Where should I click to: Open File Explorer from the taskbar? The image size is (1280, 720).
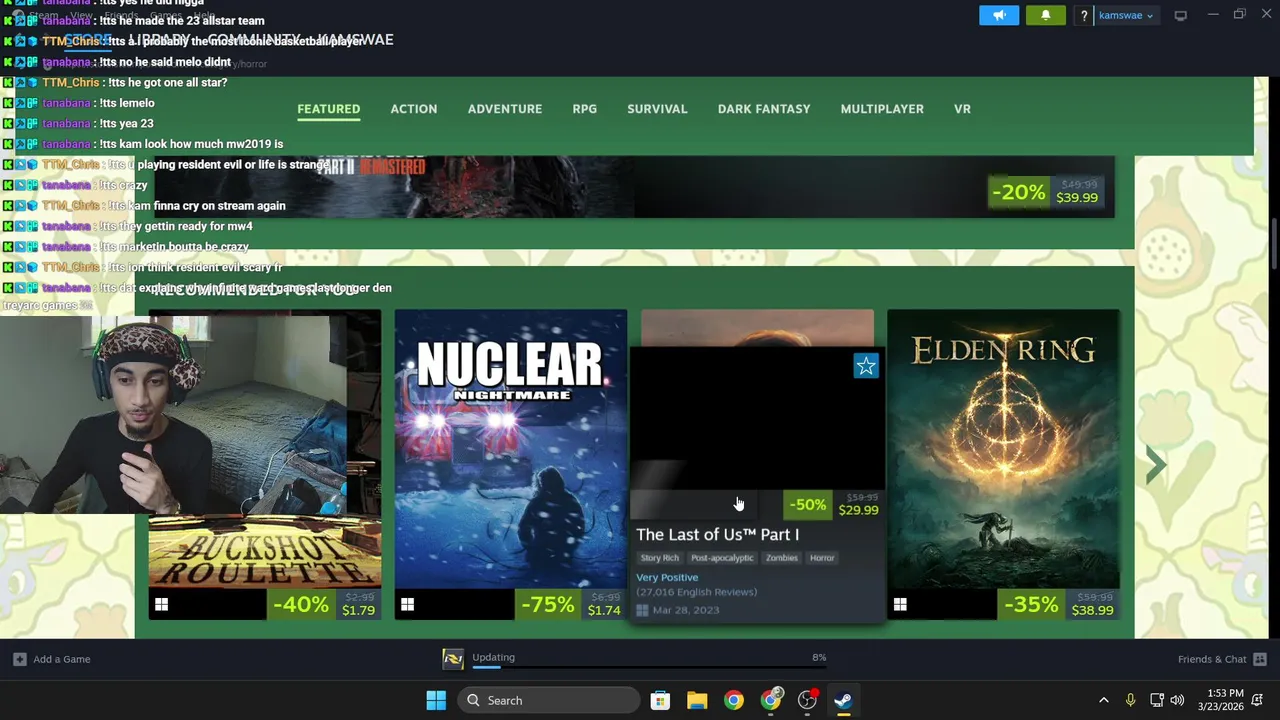697,700
